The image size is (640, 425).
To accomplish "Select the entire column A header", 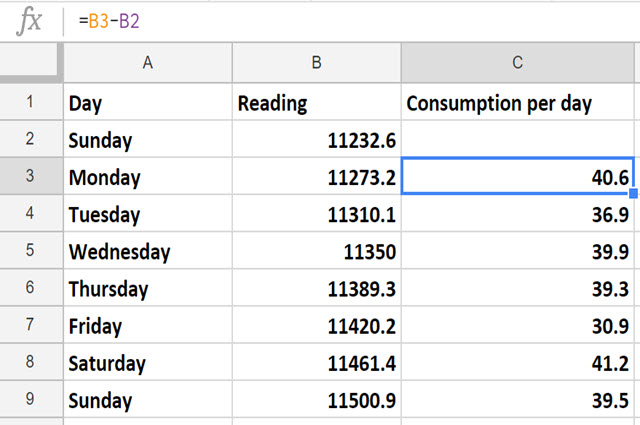I will (147, 62).
